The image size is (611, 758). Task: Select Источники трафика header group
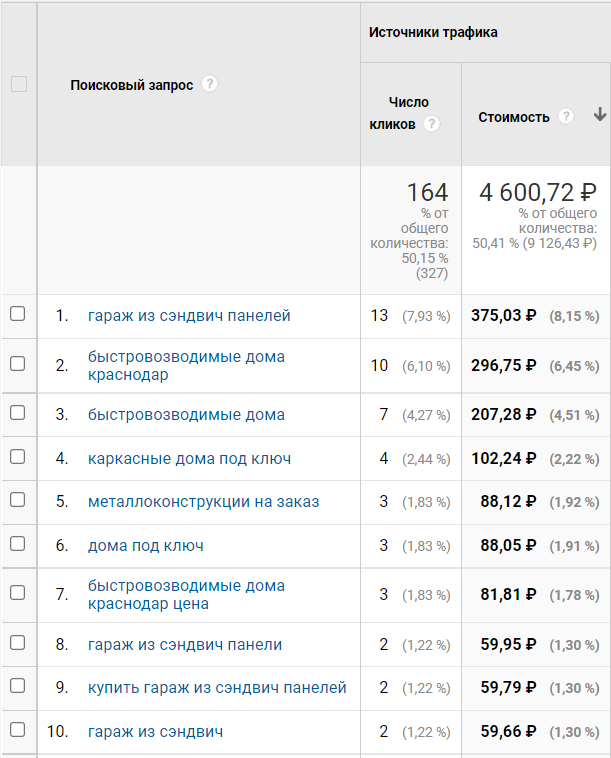tap(433, 32)
